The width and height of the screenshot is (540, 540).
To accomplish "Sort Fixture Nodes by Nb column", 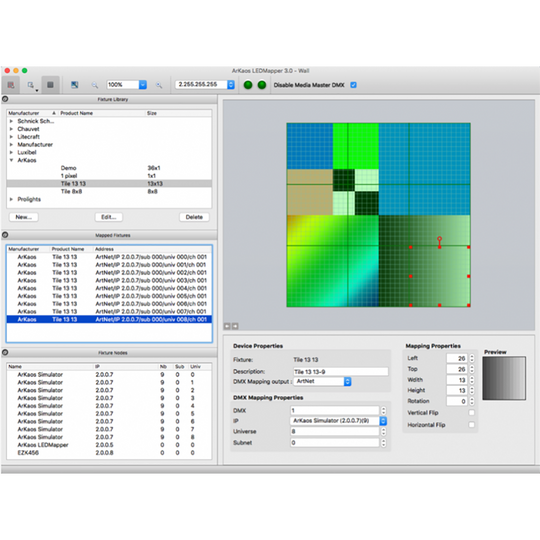I will point(165,366).
